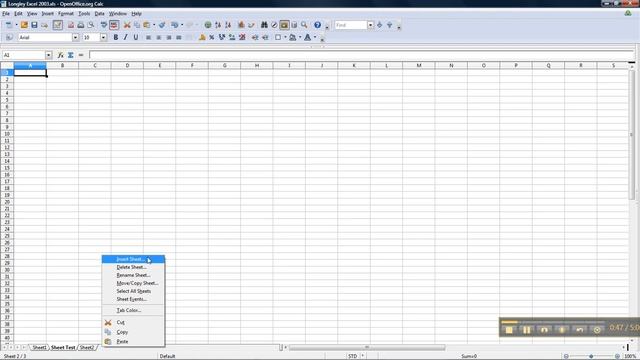Choose Delete Sheet from the context menu
640x360 pixels.
point(133,267)
